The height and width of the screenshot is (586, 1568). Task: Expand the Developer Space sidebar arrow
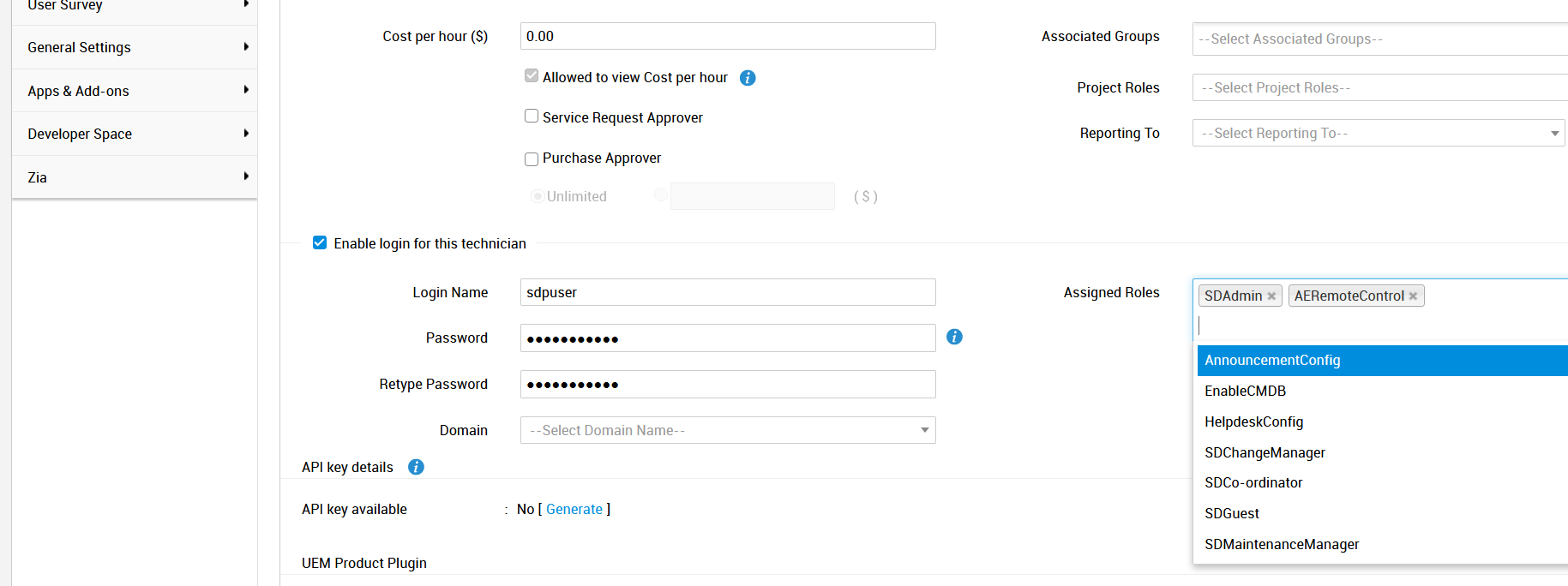tap(246, 134)
